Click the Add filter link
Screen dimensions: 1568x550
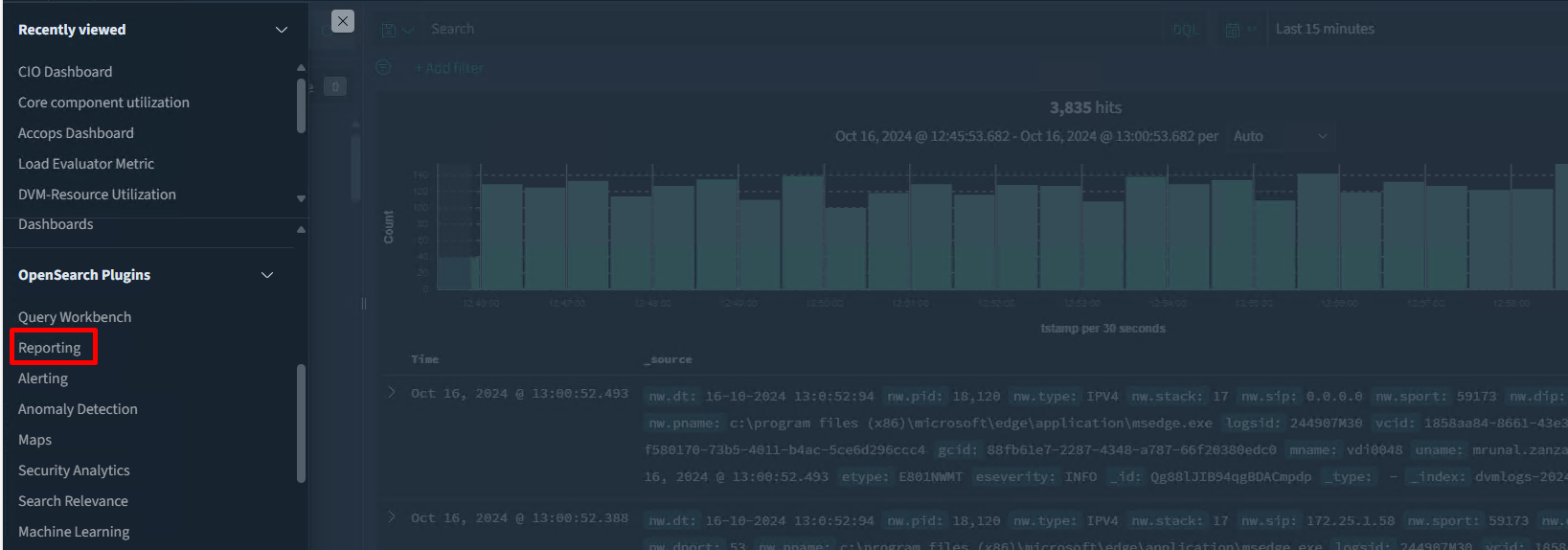[x=449, y=68]
